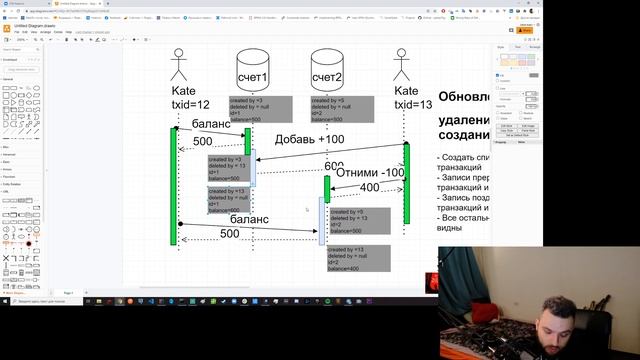Image resolution: width=640 pixels, height=360 pixels.
Task: Pick the cloud shape in General palette
Action: [29, 102]
